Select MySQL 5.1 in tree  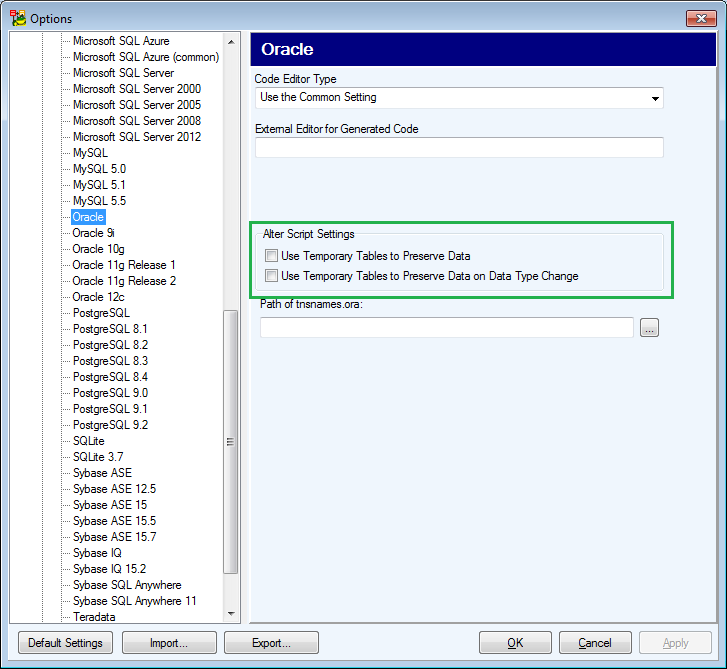pyautogui.click(x=99, y=185)
